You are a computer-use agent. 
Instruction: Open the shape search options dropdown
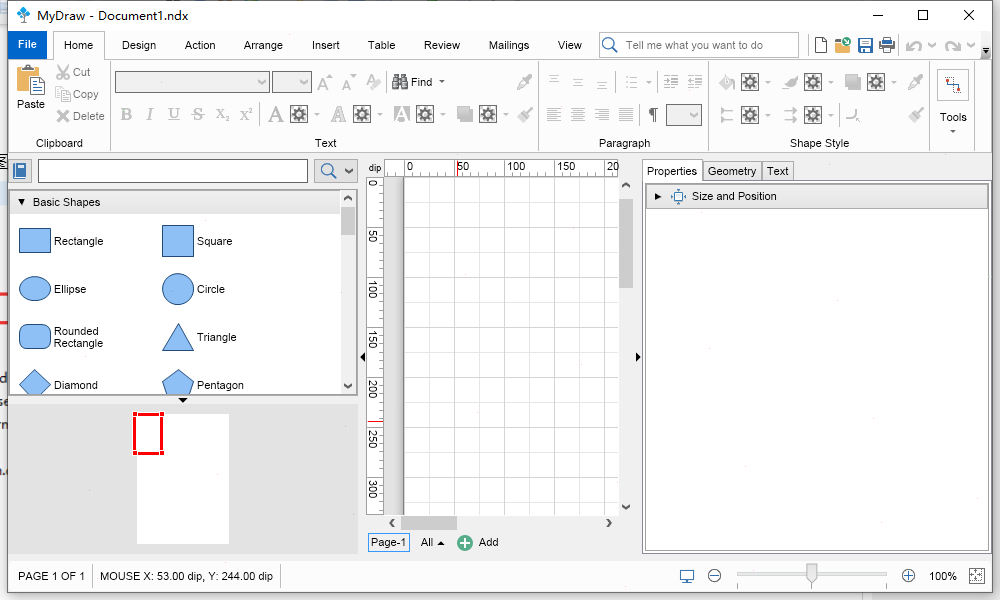click(x=349, y=171)
